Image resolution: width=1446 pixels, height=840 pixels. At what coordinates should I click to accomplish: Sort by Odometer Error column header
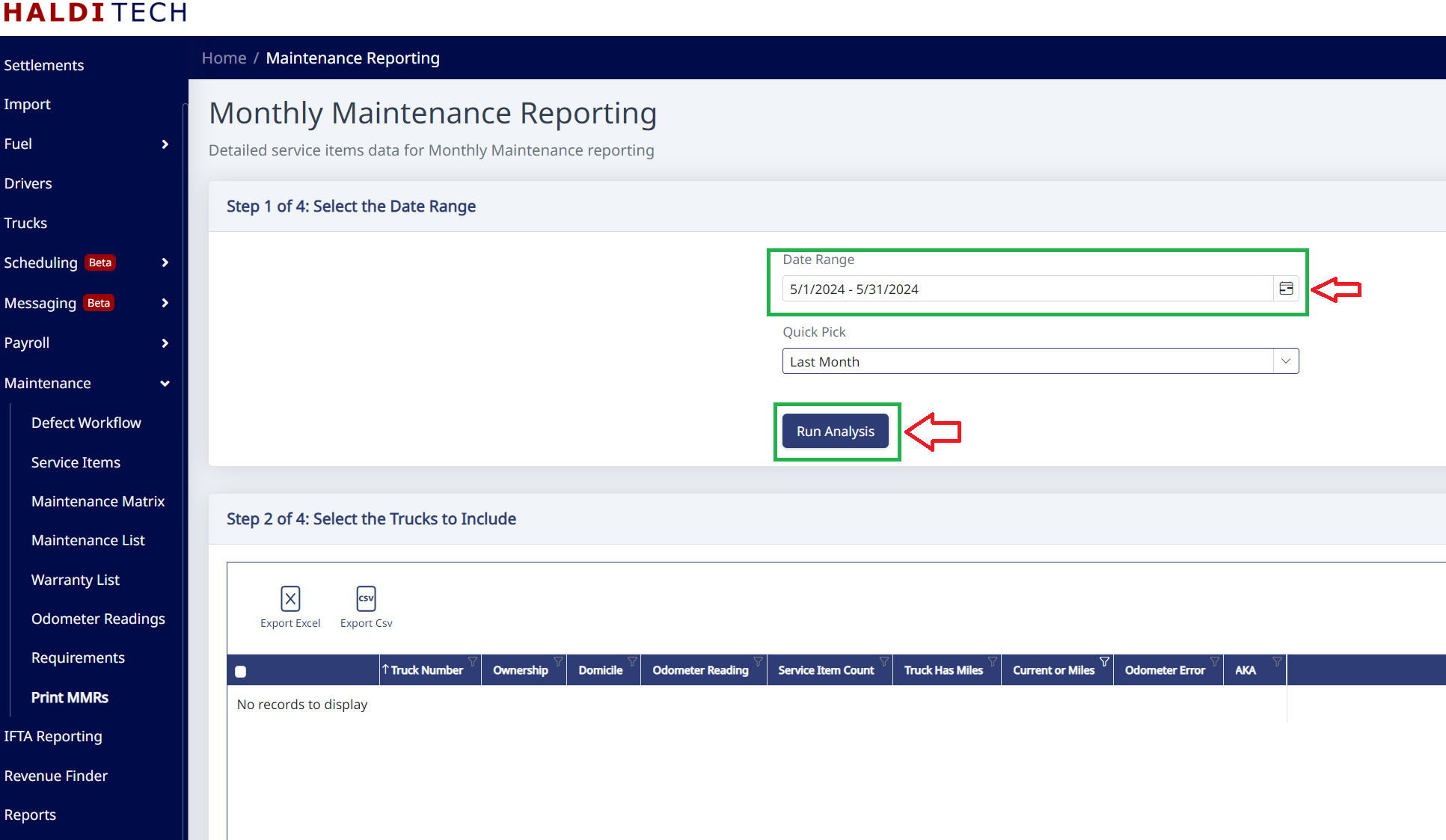tap(1165, 670)
